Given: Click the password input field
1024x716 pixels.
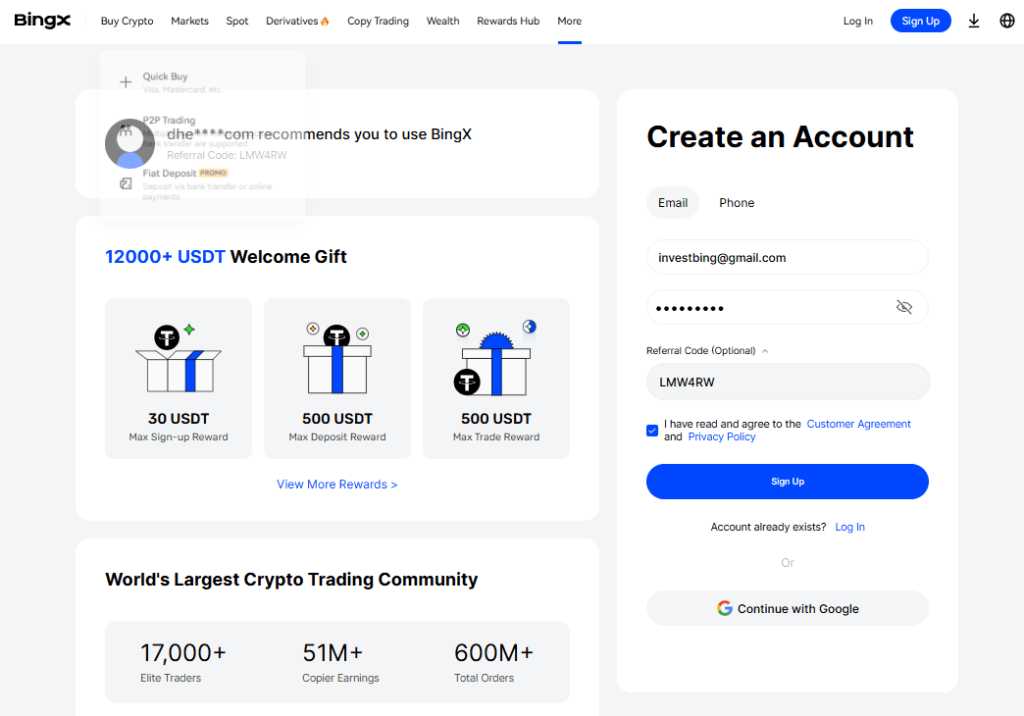Looking at the screenshot, I should [x=788, y=307].
